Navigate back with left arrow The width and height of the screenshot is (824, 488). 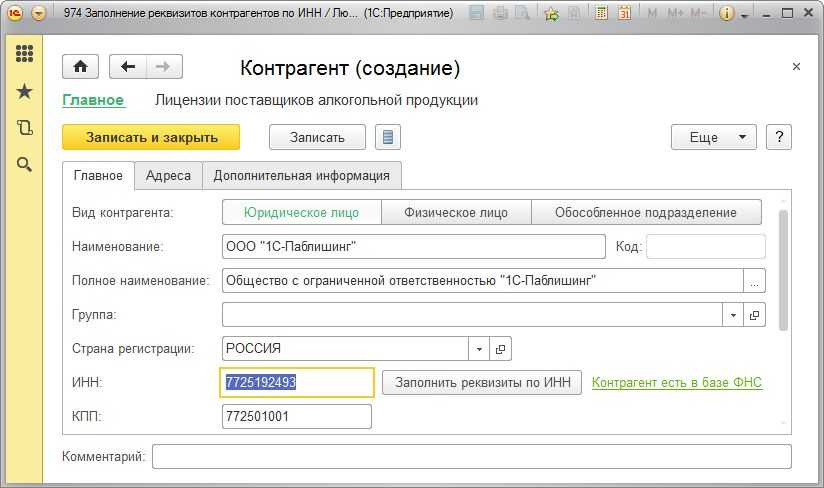tap(128, 67)
